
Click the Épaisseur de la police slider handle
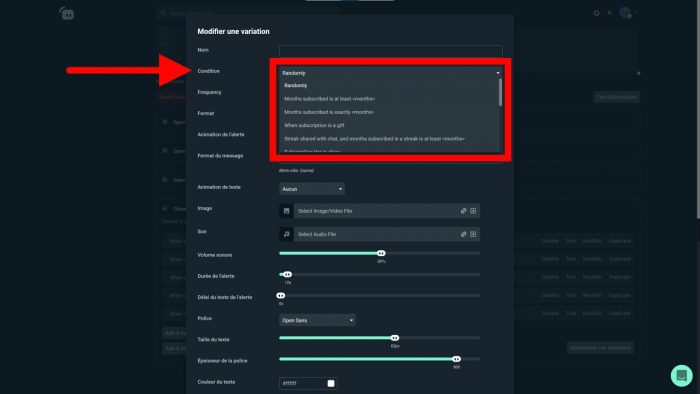(456, 359)
